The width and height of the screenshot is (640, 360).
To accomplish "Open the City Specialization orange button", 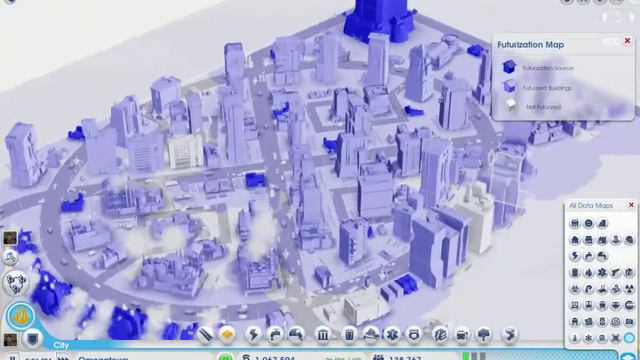I will [x=20, y=316].
